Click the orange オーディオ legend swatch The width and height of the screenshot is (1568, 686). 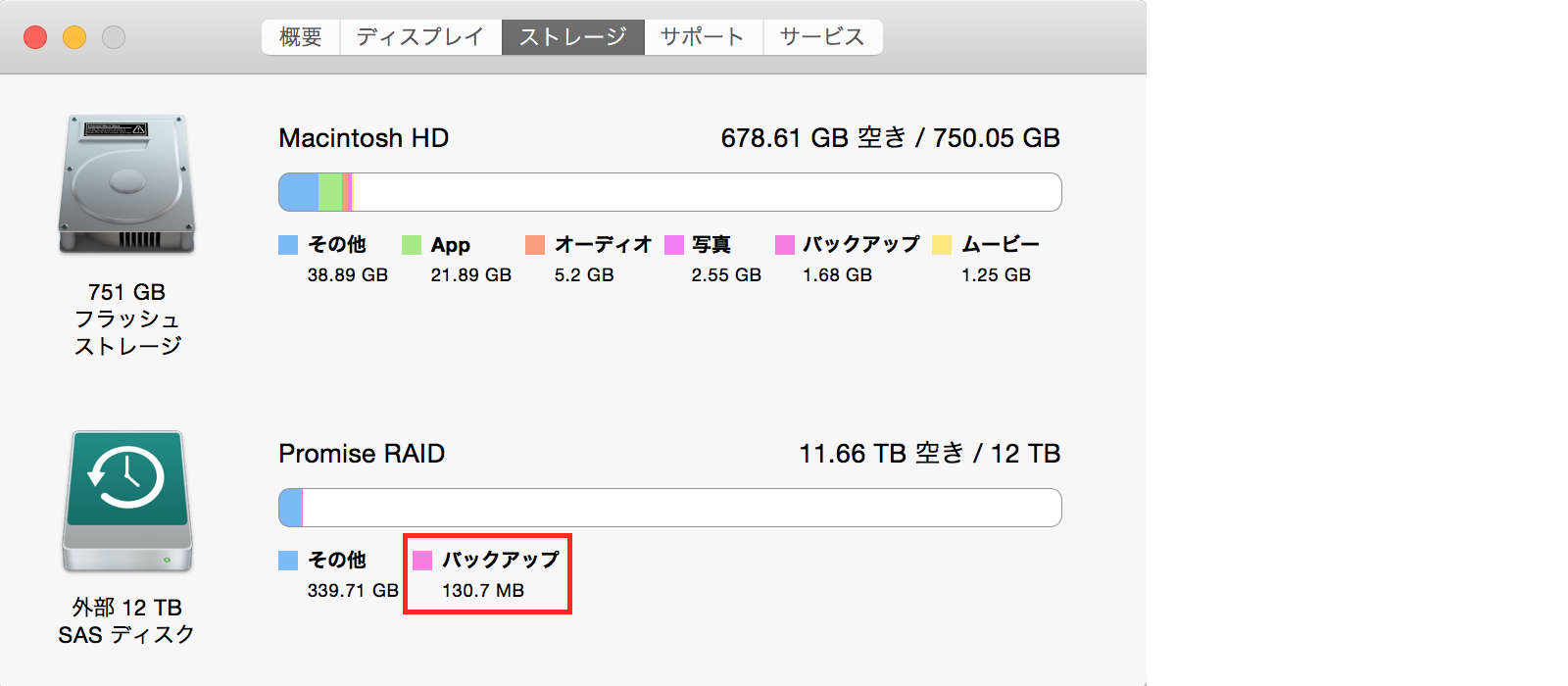coord(535,245)
